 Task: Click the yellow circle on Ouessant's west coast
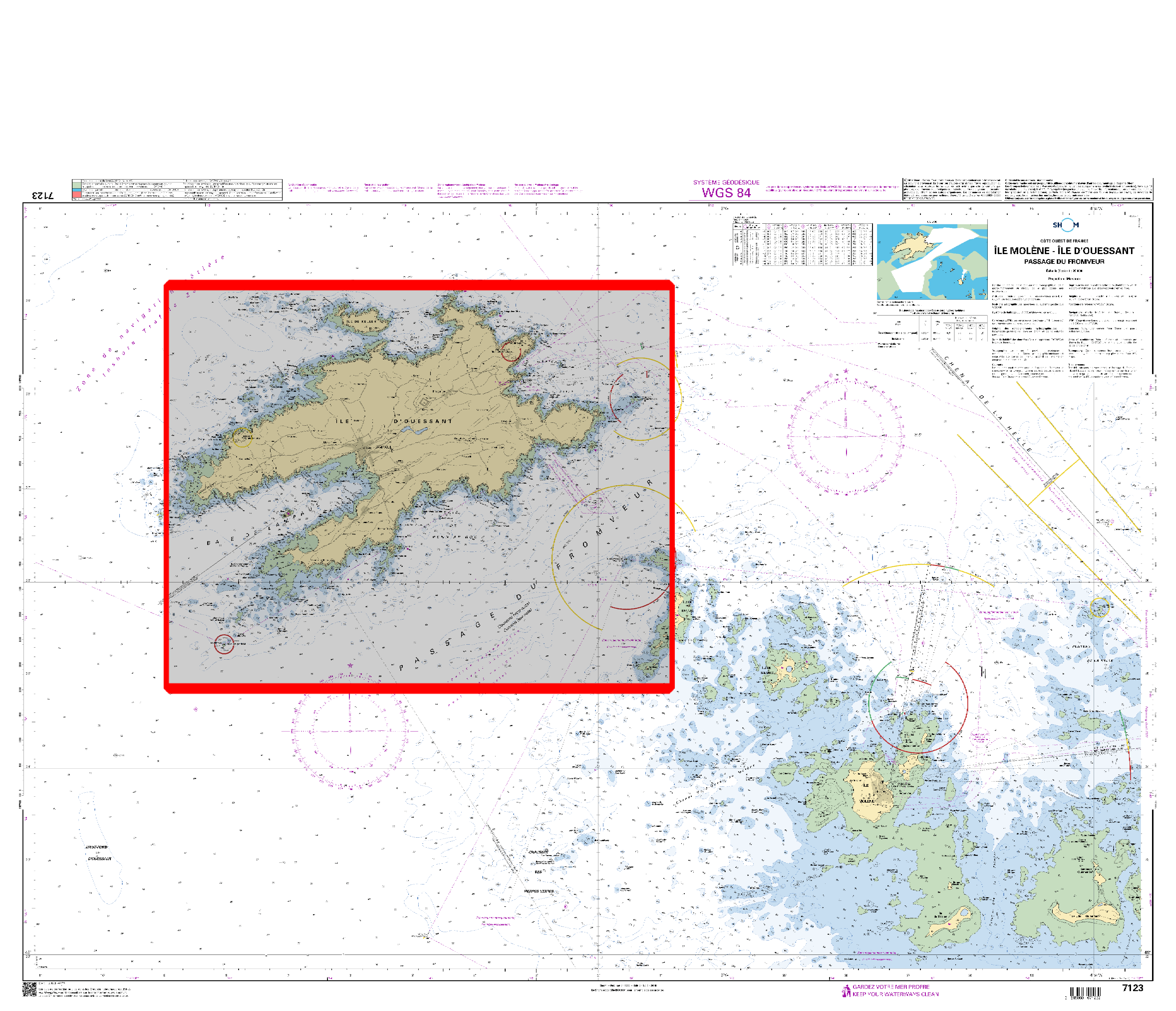click(242, 437)
